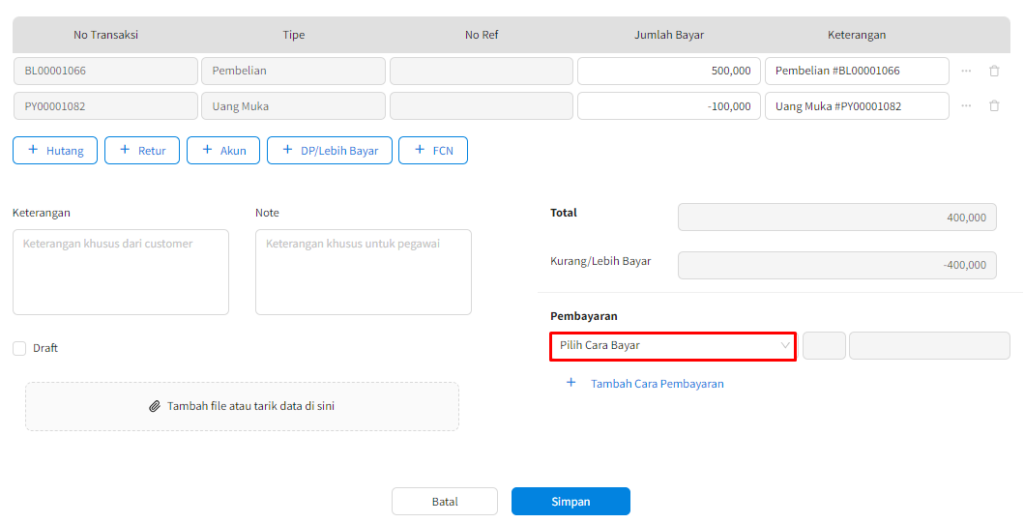Add a DP/Lebih Bayar entry
The image size is (1024, 523).
(329, 150)
